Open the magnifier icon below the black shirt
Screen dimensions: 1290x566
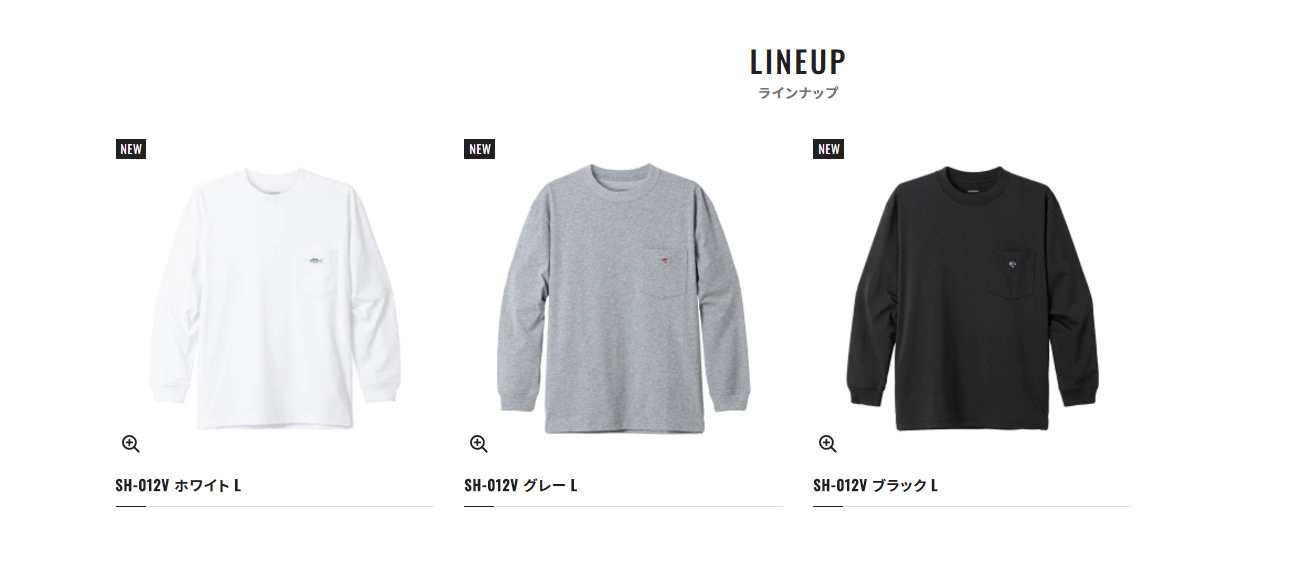827,444
